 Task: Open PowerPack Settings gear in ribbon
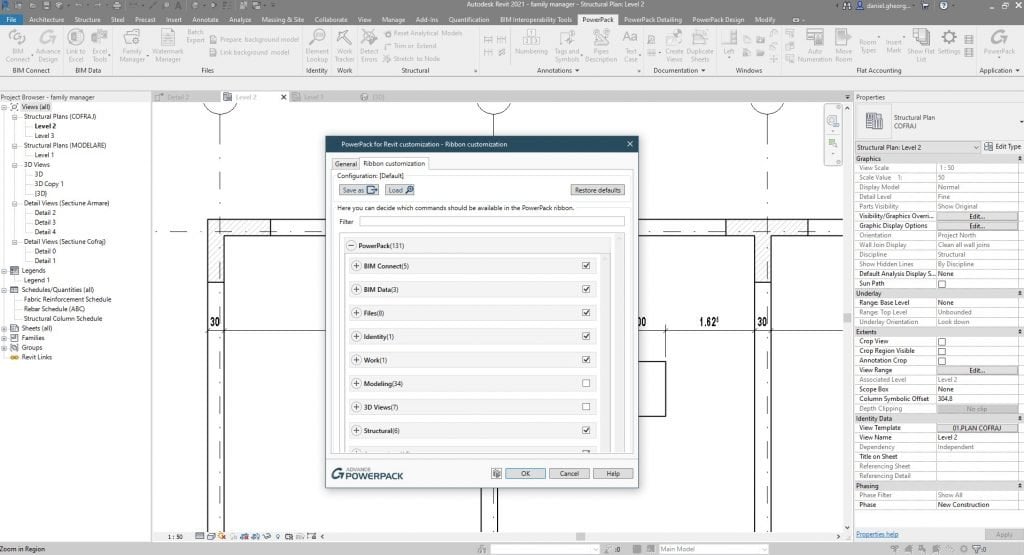click(x=949, y=42)
